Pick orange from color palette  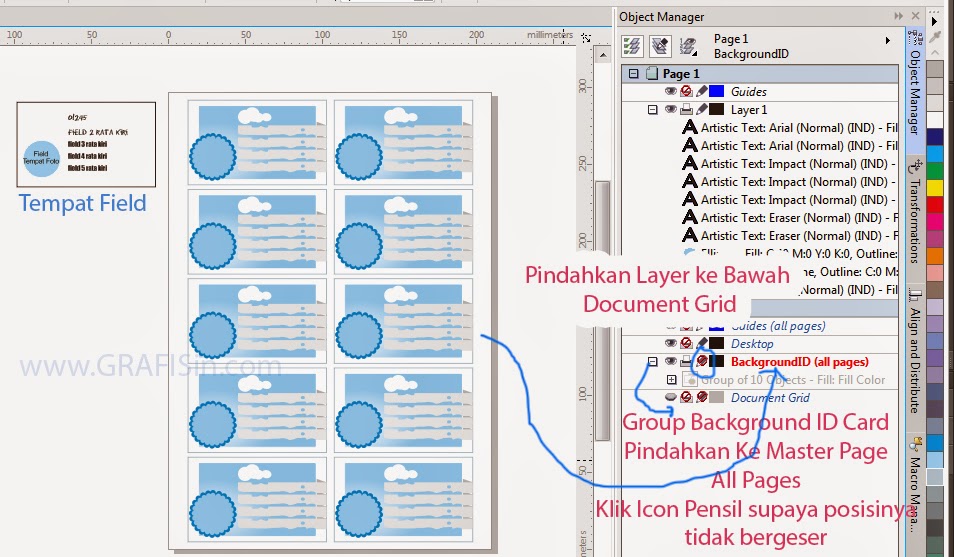935,256
